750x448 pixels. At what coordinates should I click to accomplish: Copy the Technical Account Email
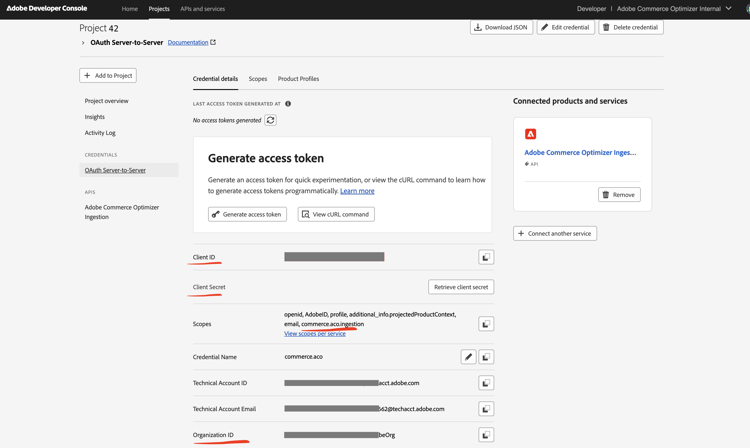pyautogui.click(x=486, y=409)
